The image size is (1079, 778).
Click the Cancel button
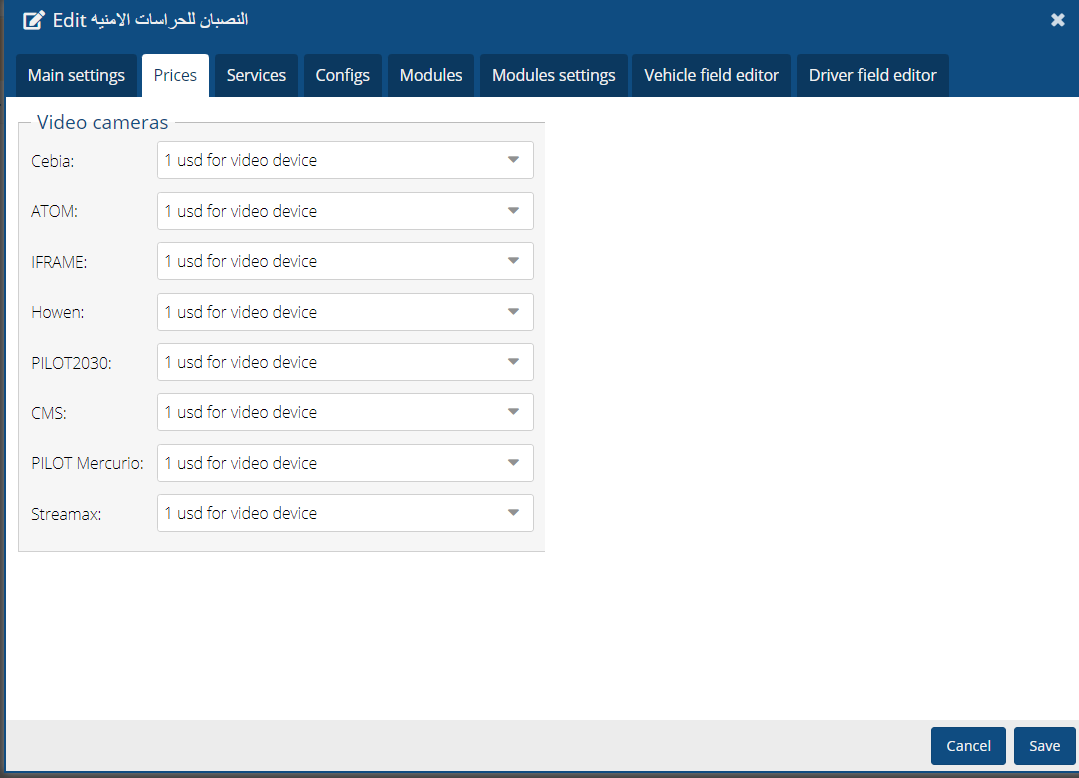coord(967,746)
